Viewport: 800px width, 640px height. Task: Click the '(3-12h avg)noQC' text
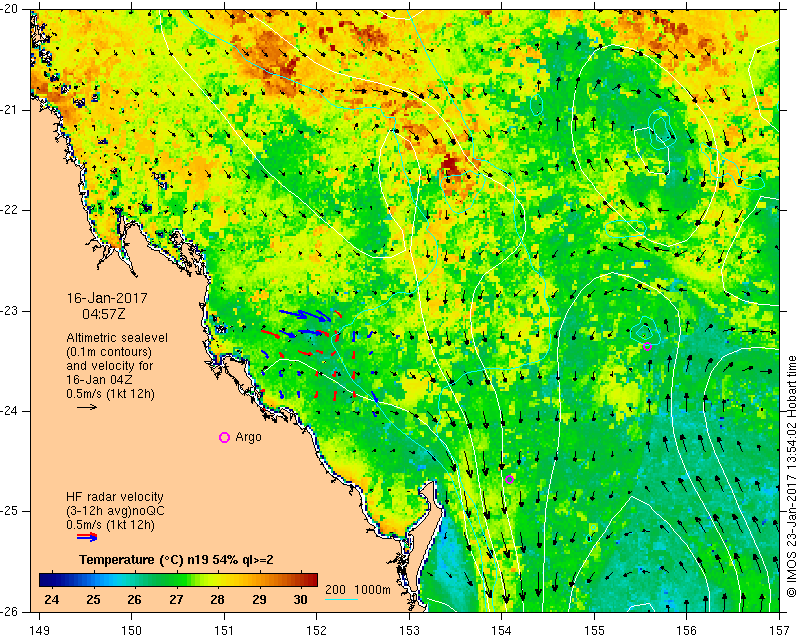tap(115, 511)
